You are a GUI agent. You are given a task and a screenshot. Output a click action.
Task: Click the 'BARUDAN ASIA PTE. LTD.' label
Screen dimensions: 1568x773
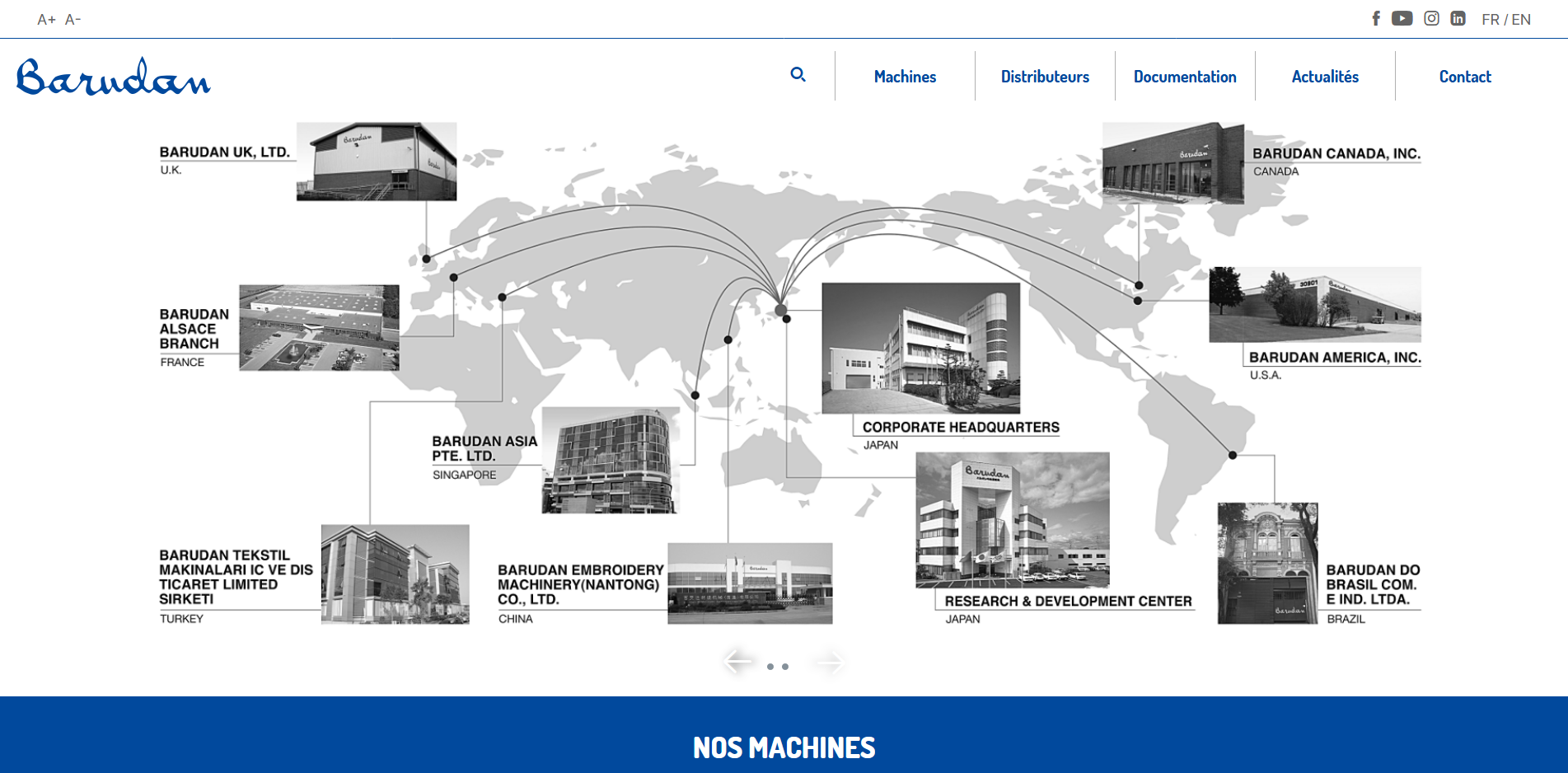pyautogui.click(x=484, y=449)
